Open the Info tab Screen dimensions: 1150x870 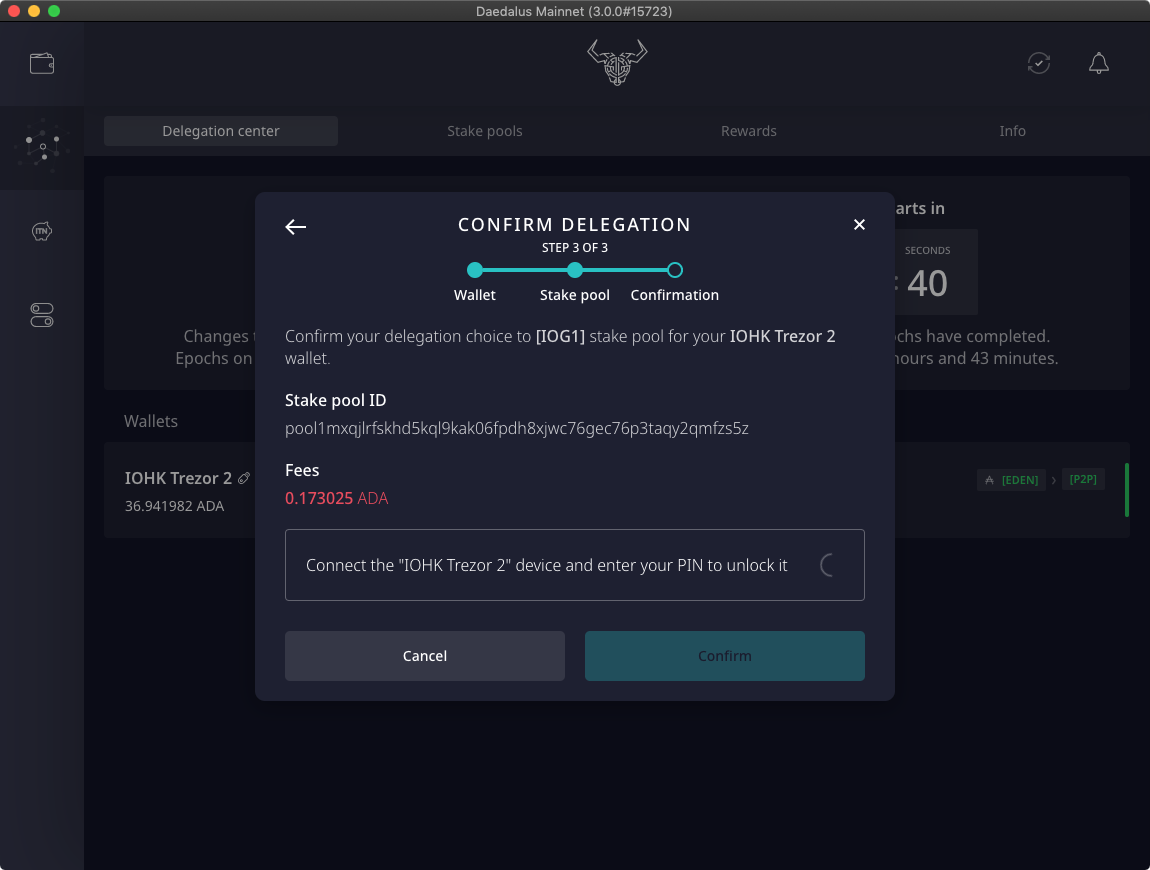point(1012,131)
